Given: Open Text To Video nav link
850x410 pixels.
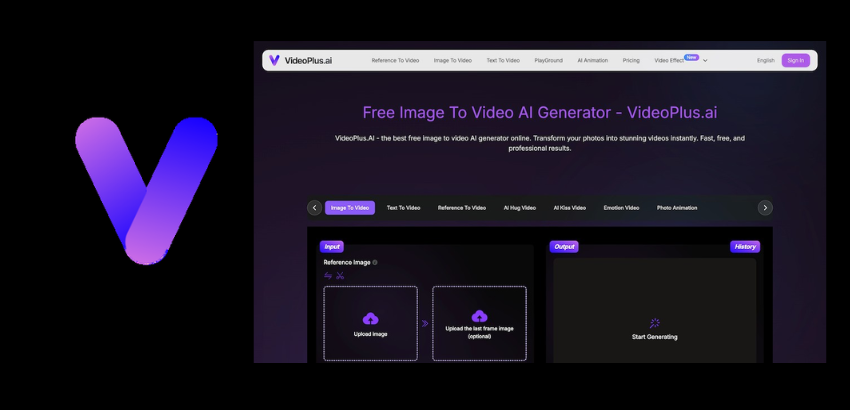Looking at the screenshot, I should point(503,61).
